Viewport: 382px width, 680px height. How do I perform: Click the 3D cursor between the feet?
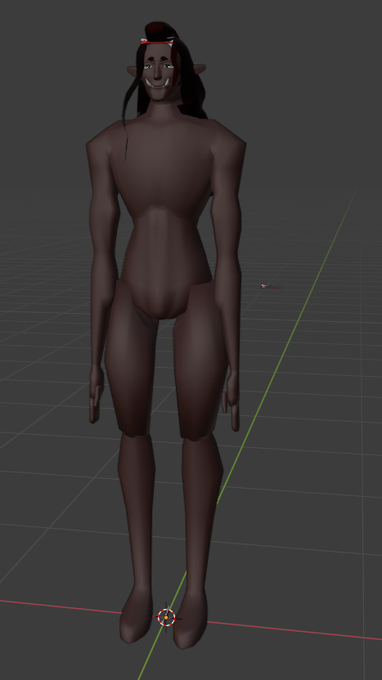tap(166, 617)
